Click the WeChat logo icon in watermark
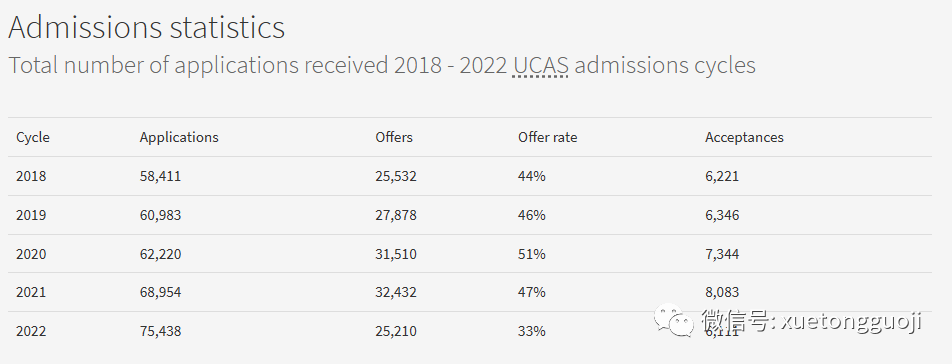 (x=673, y=320)
